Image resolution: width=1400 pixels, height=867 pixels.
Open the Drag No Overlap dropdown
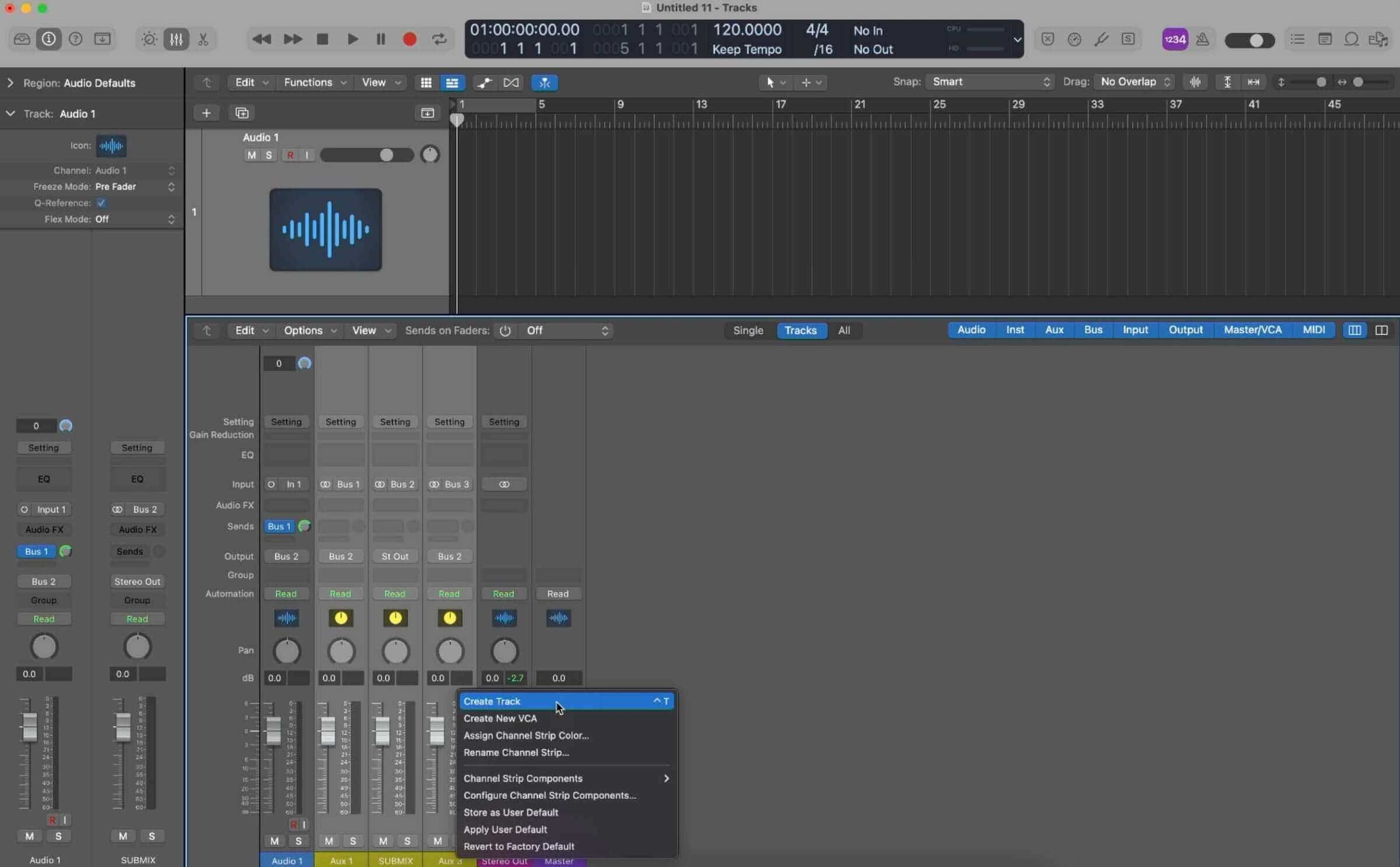[1135, 82]
